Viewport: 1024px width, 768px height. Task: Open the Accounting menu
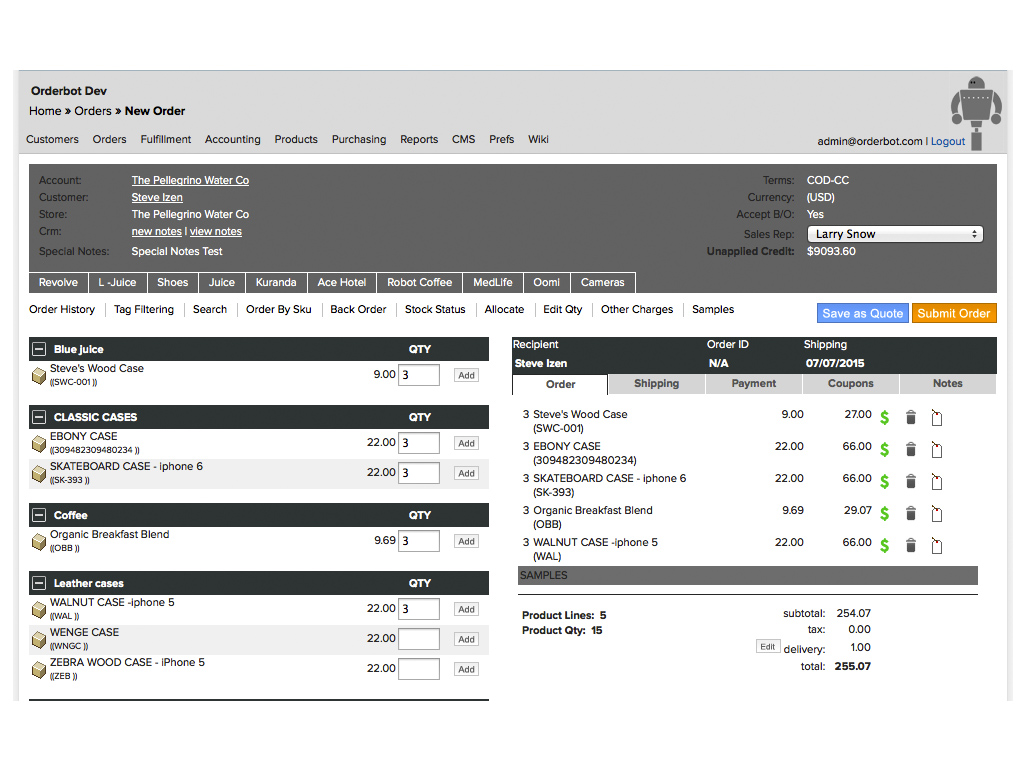click(x=232, y=139)
